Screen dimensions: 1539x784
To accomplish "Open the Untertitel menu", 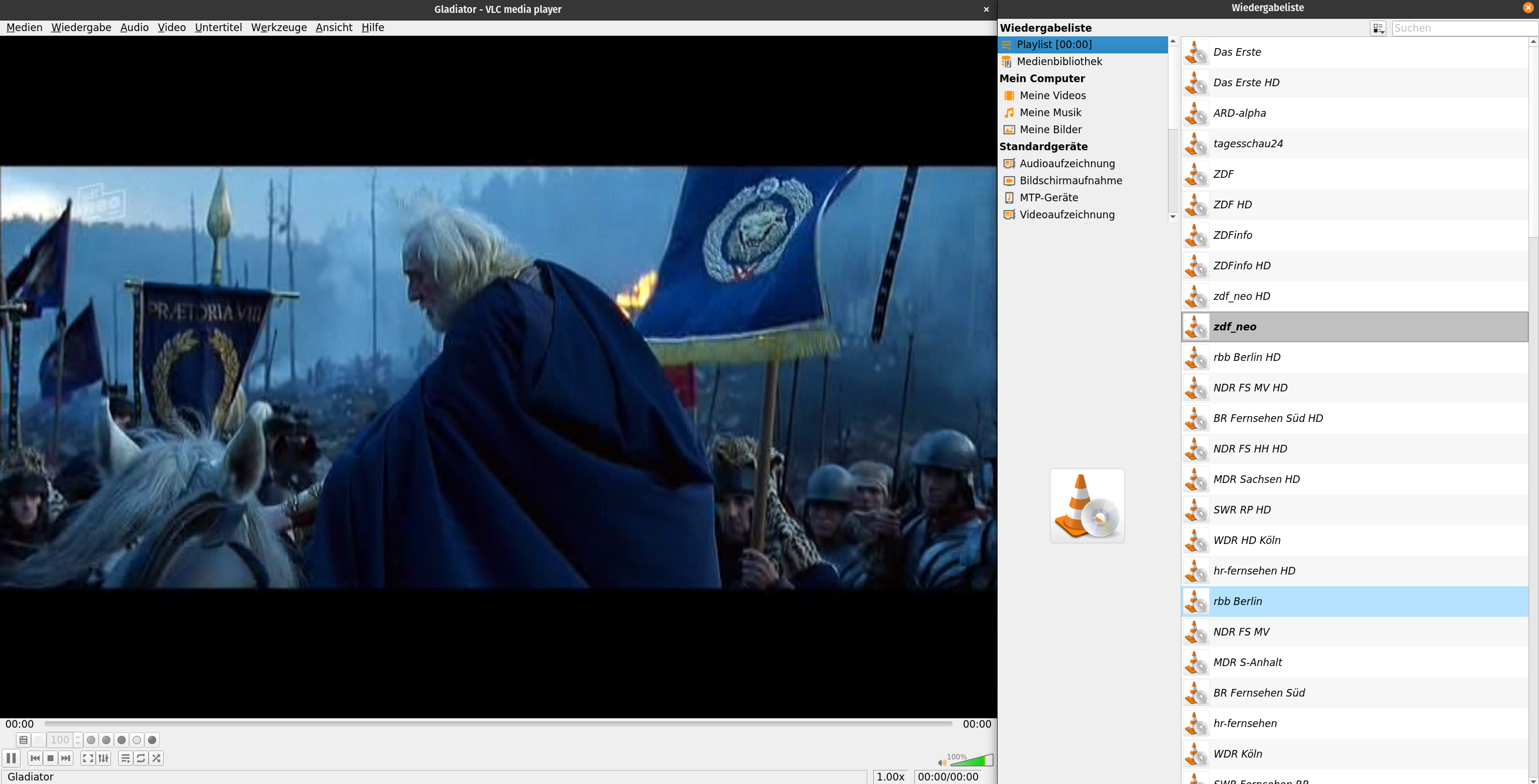I will pyautogui.click(x=218, y=28).
